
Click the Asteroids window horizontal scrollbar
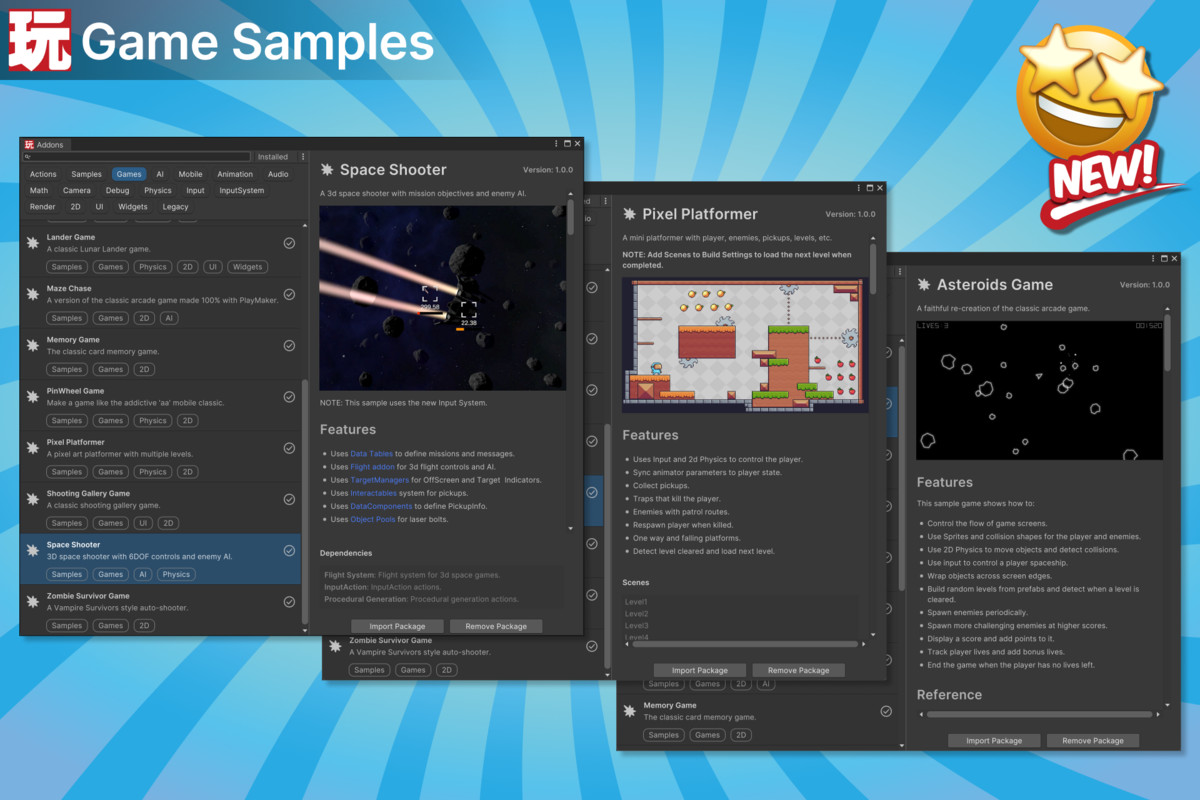click(x=1040, y=714)
